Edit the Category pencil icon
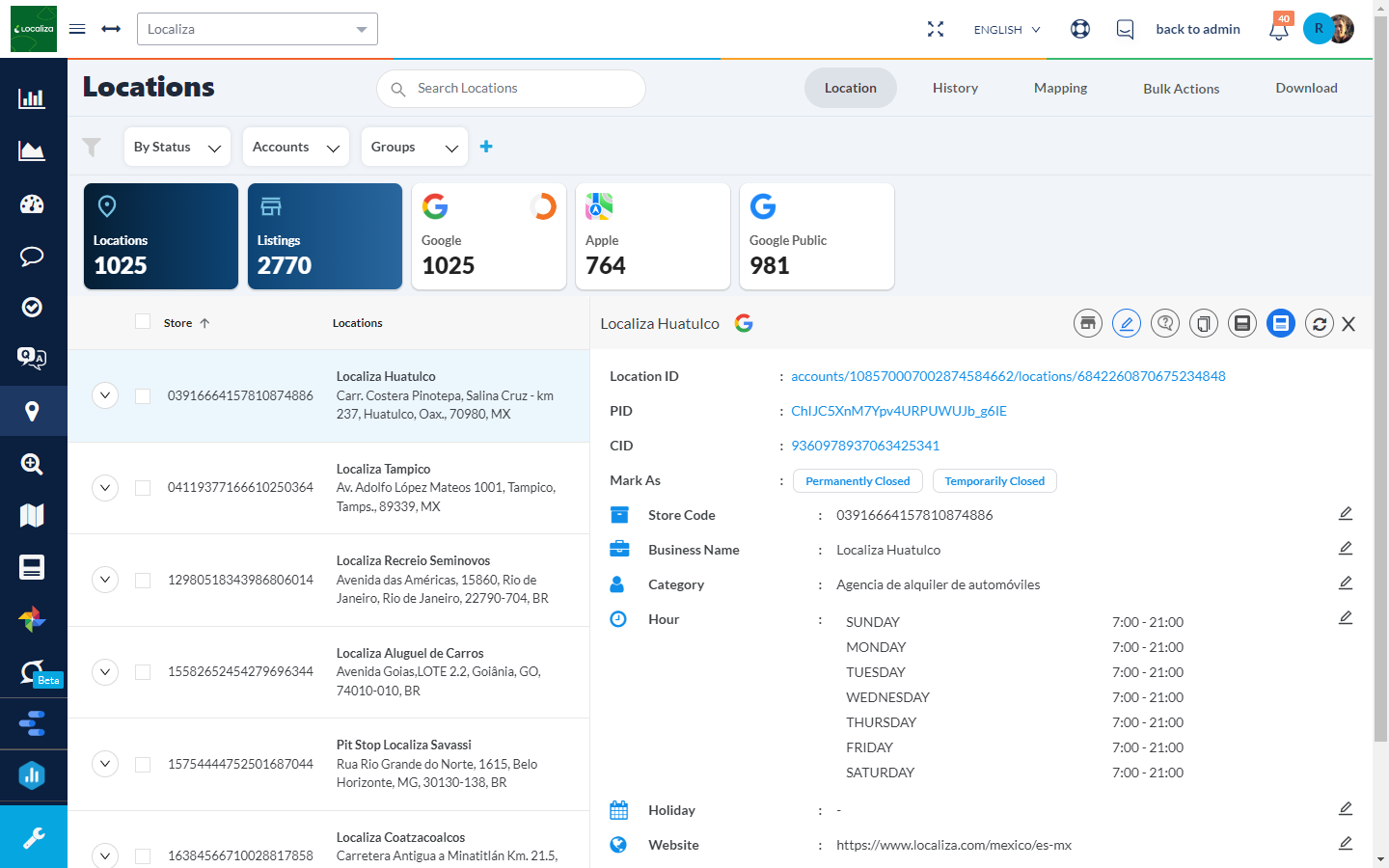Image resolution: width=1389 pixels, height=868 pixels. [x=1346, y=583]
